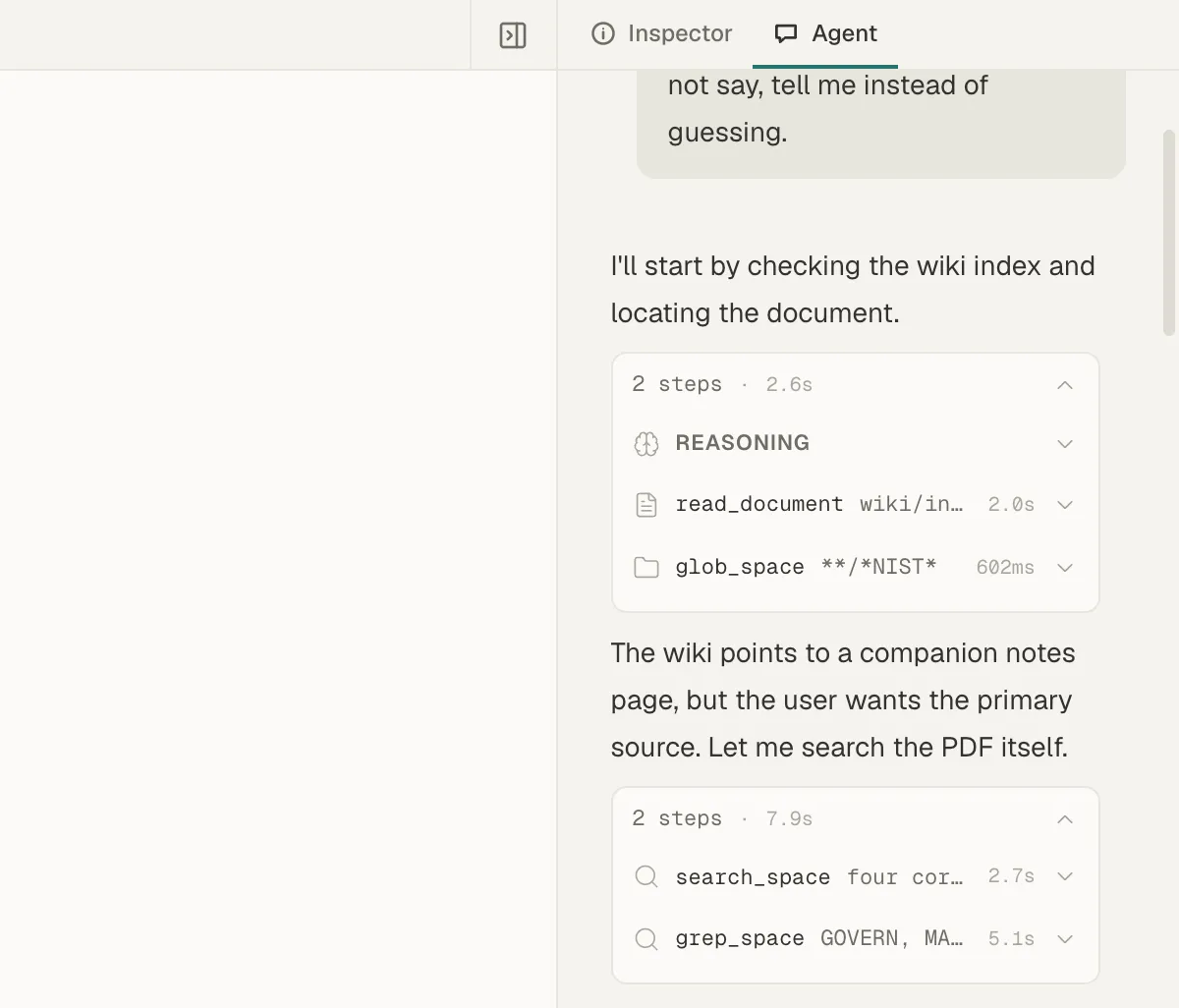Switch to the Agent tab

click(825, 33)
